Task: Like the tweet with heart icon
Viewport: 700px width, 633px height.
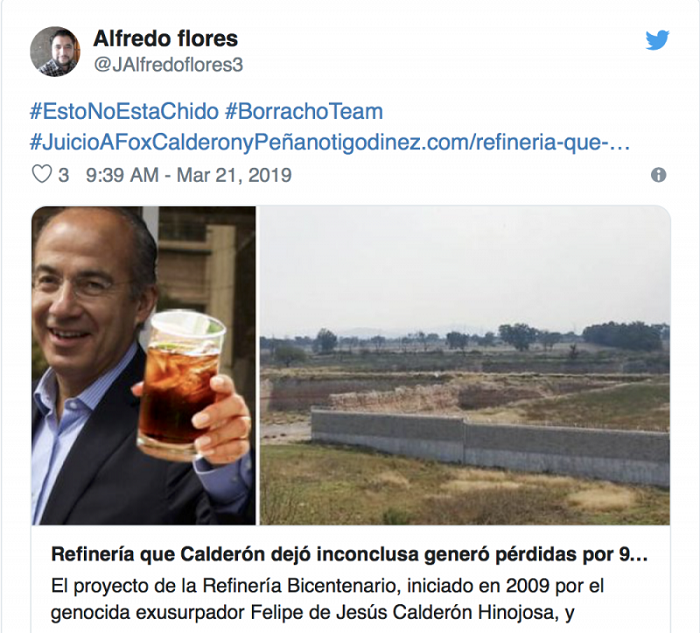Action: pos(42,174)
